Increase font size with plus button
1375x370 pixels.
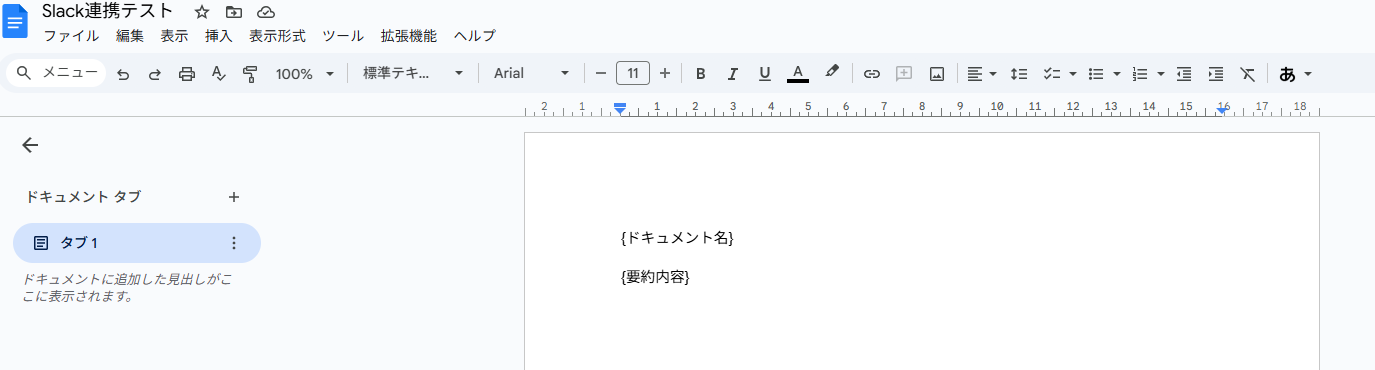(x=665, y=73)
